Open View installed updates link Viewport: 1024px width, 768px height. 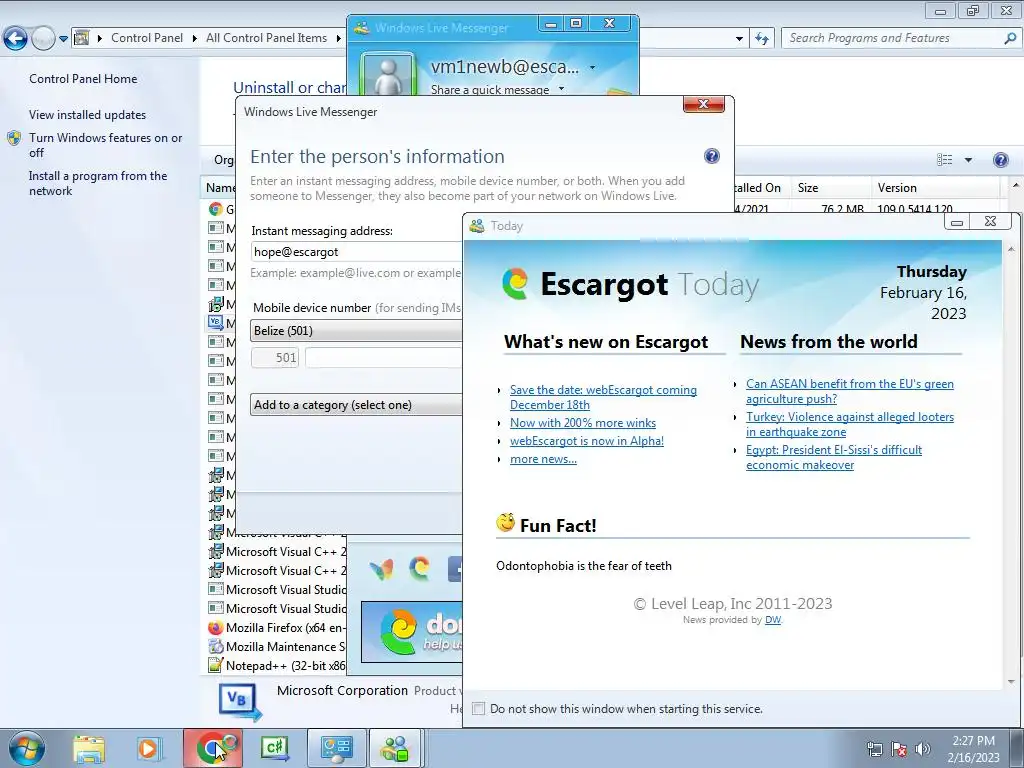(88, 114)
